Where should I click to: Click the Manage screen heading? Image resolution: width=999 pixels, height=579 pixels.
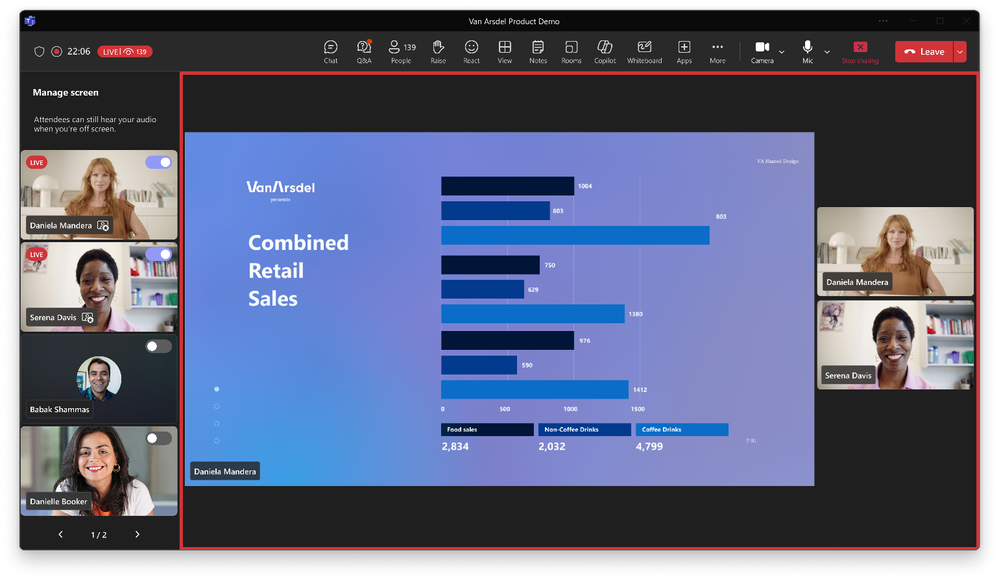pyautogui.click(x=66, y=92)
